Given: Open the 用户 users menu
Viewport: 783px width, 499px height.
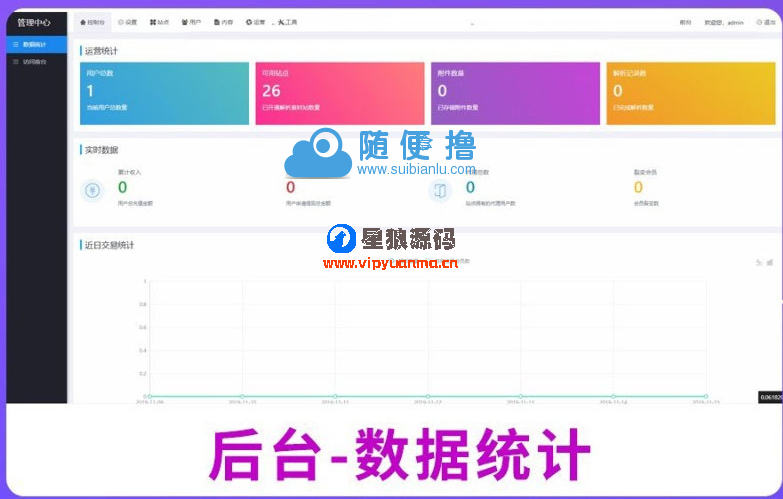Looking at the screenshot, I should 191,22.
